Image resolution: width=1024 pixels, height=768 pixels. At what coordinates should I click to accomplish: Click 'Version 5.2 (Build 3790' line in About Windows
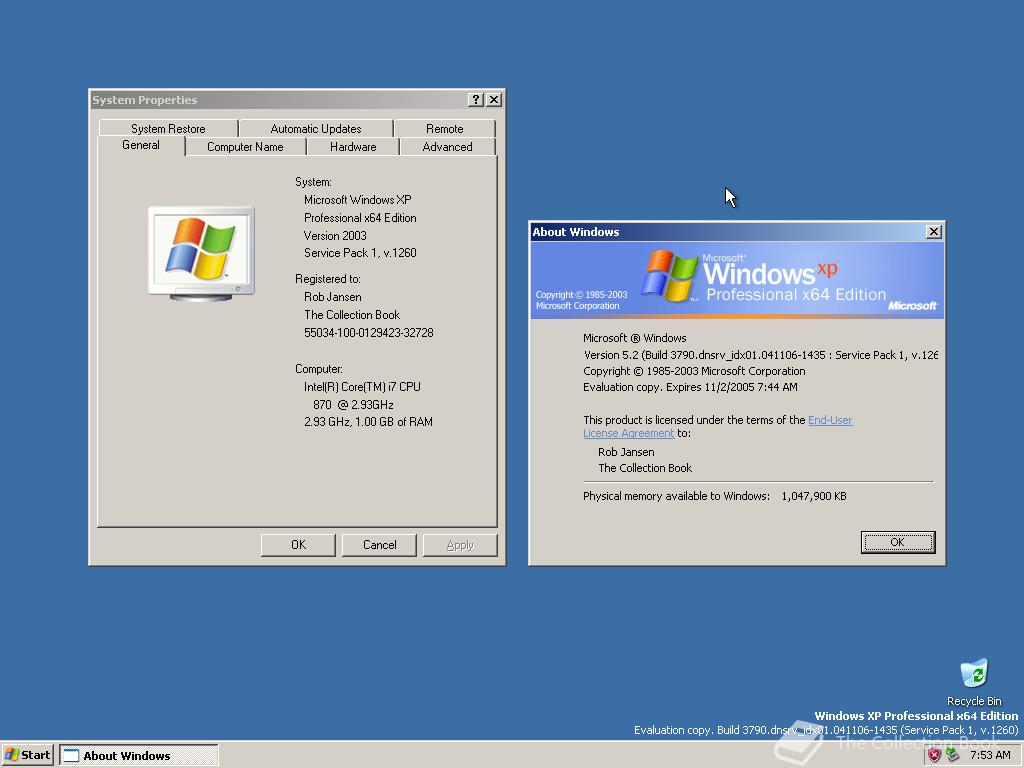coord(760,355)
